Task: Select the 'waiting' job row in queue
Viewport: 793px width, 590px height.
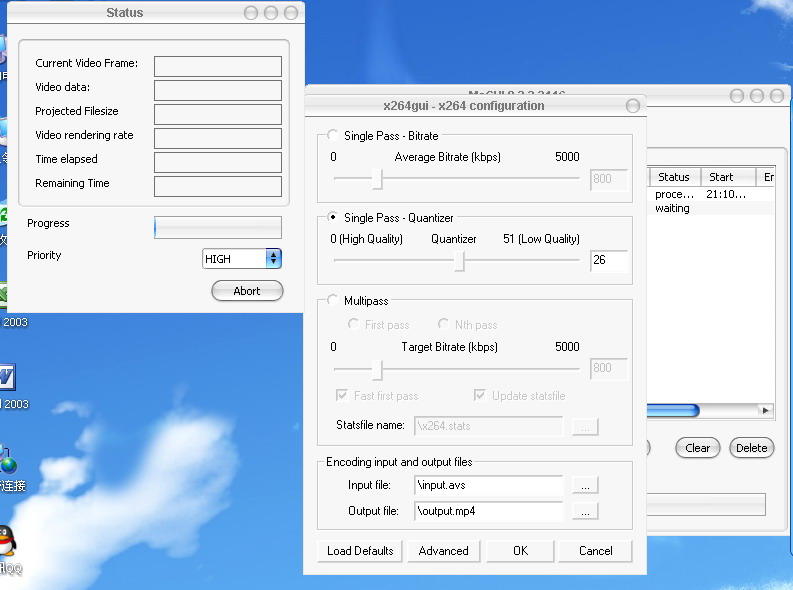Action: pyautogui.click(x=711, y=208)
